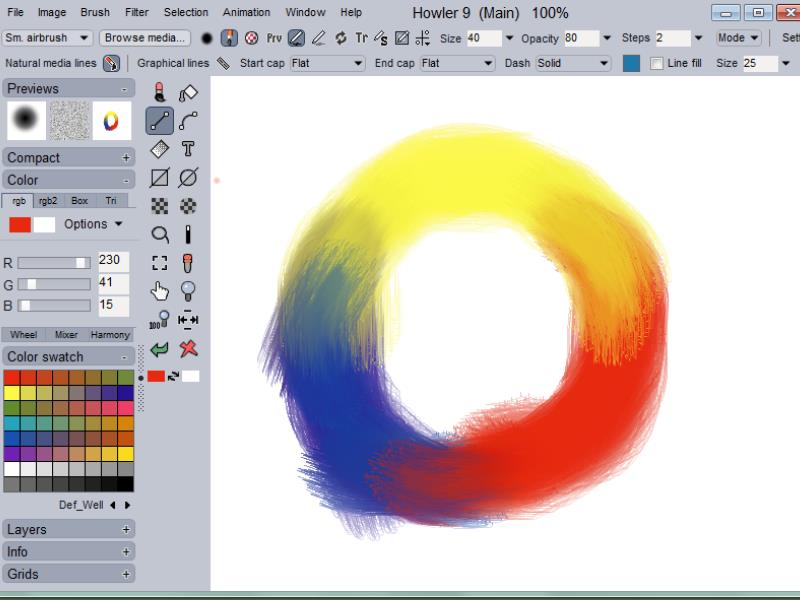Viewport: 800px width, 600px height.
Task: Click the 100 percent zoom bulb icon
Action: pos(159,320)
